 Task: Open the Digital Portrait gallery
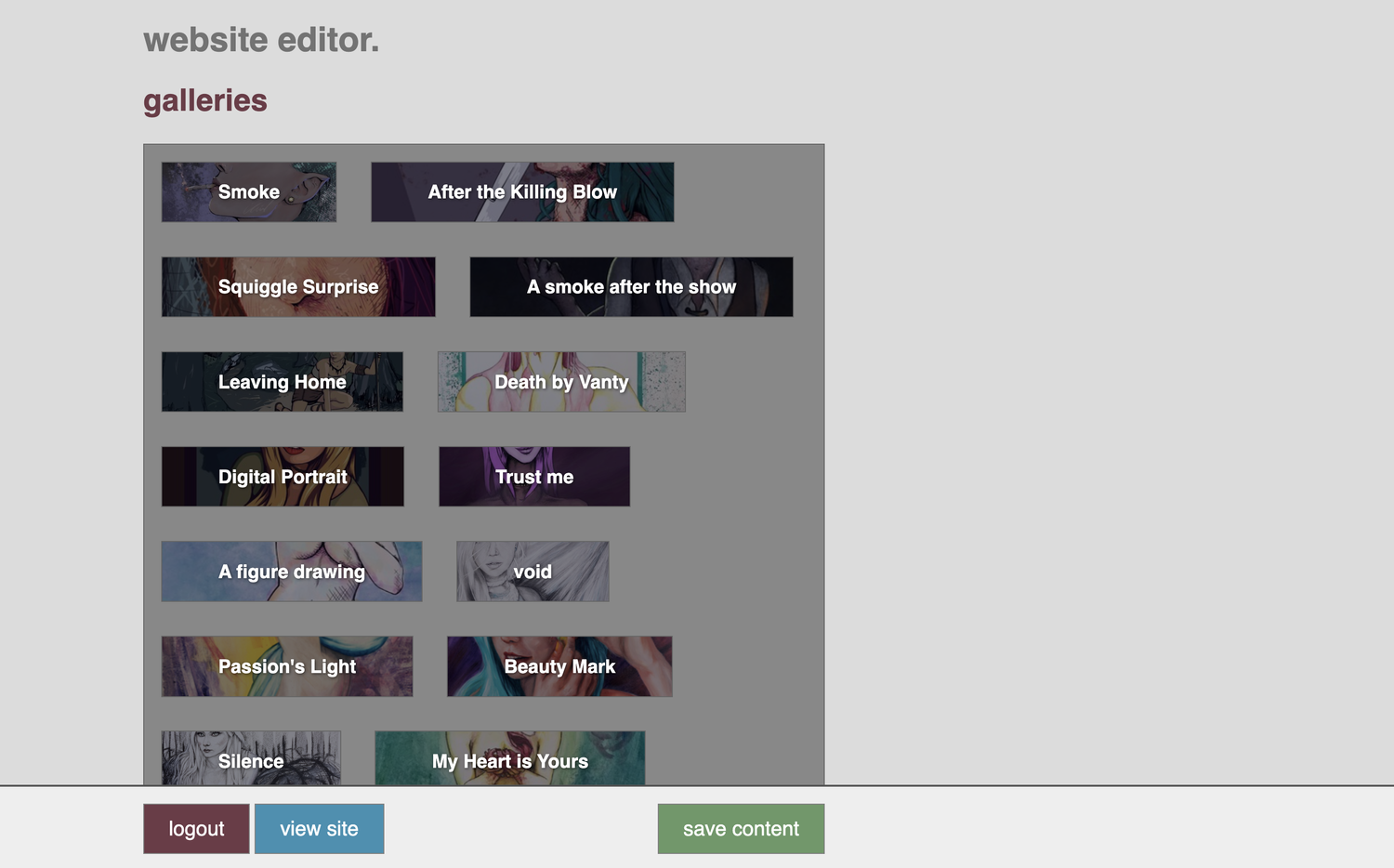[x=282, y=476]
